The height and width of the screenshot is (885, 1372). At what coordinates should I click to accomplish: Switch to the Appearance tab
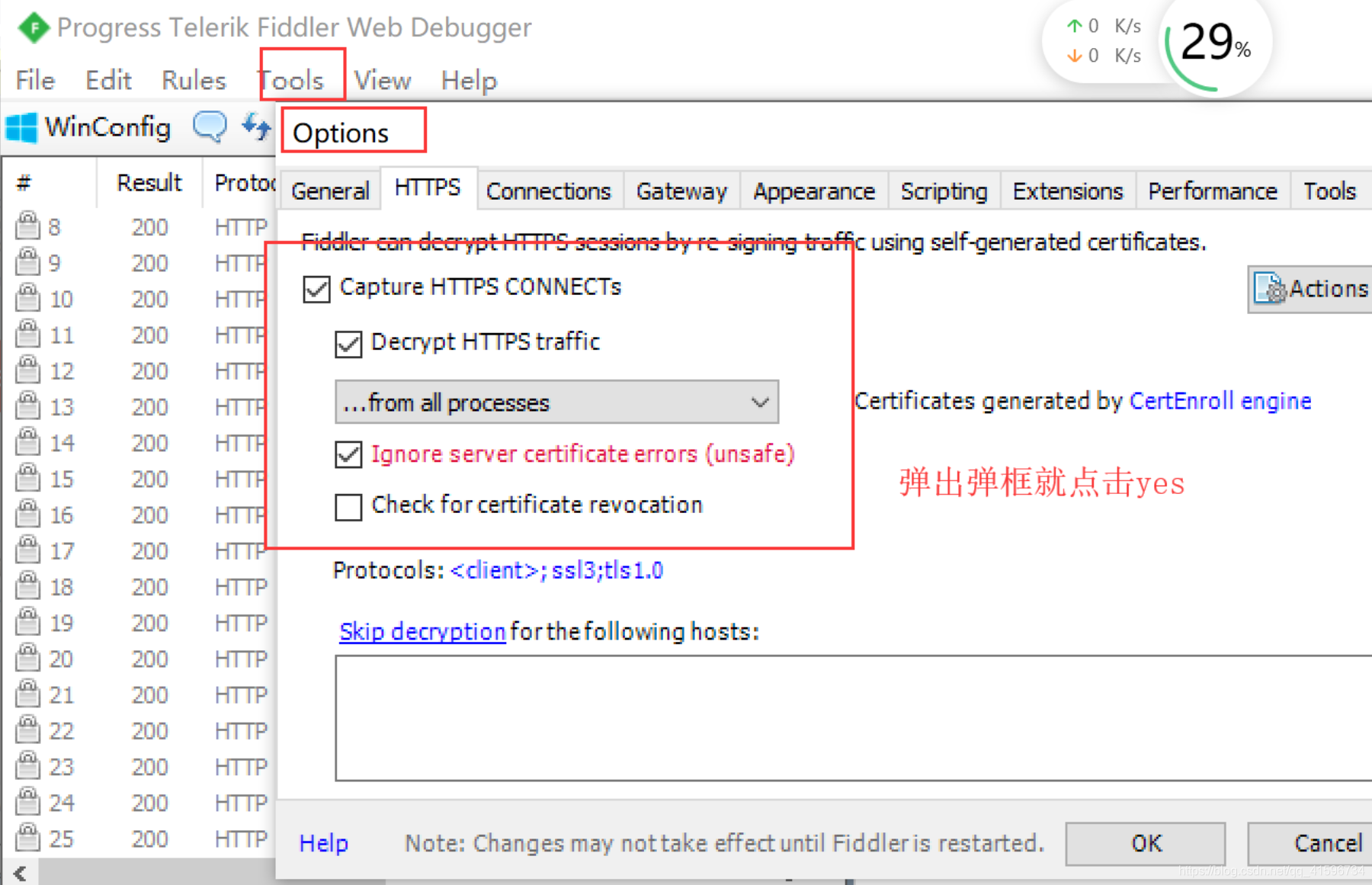(x=814, y=191)
